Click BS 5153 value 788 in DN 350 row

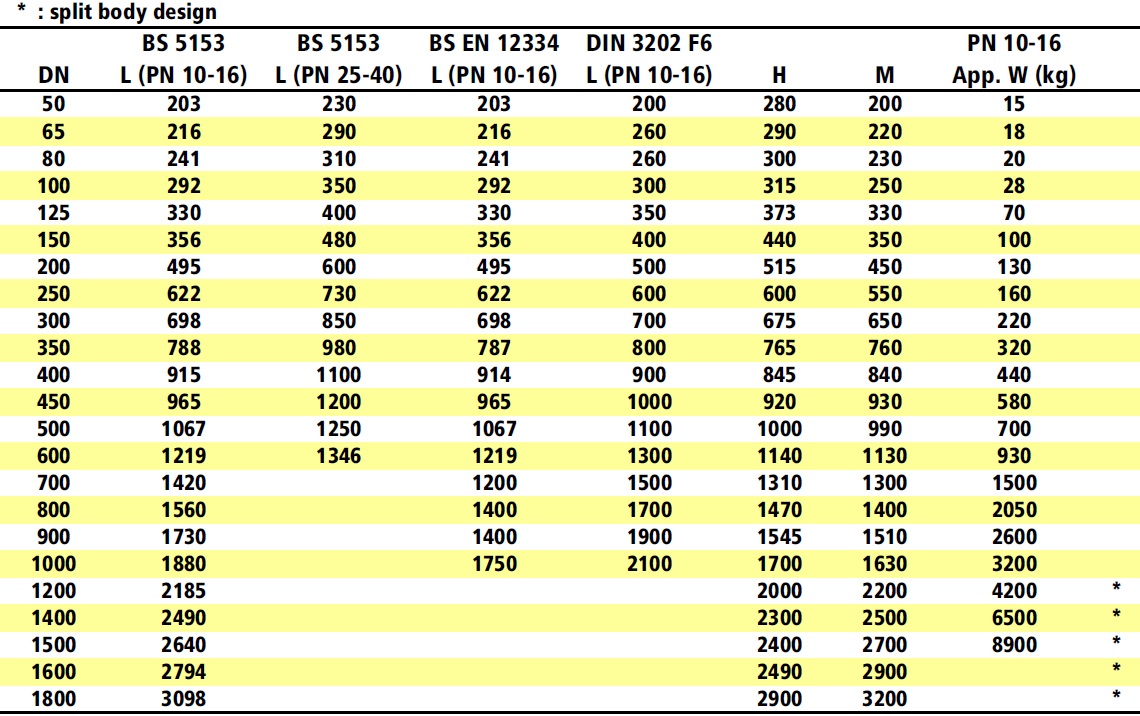coord(183,347)
